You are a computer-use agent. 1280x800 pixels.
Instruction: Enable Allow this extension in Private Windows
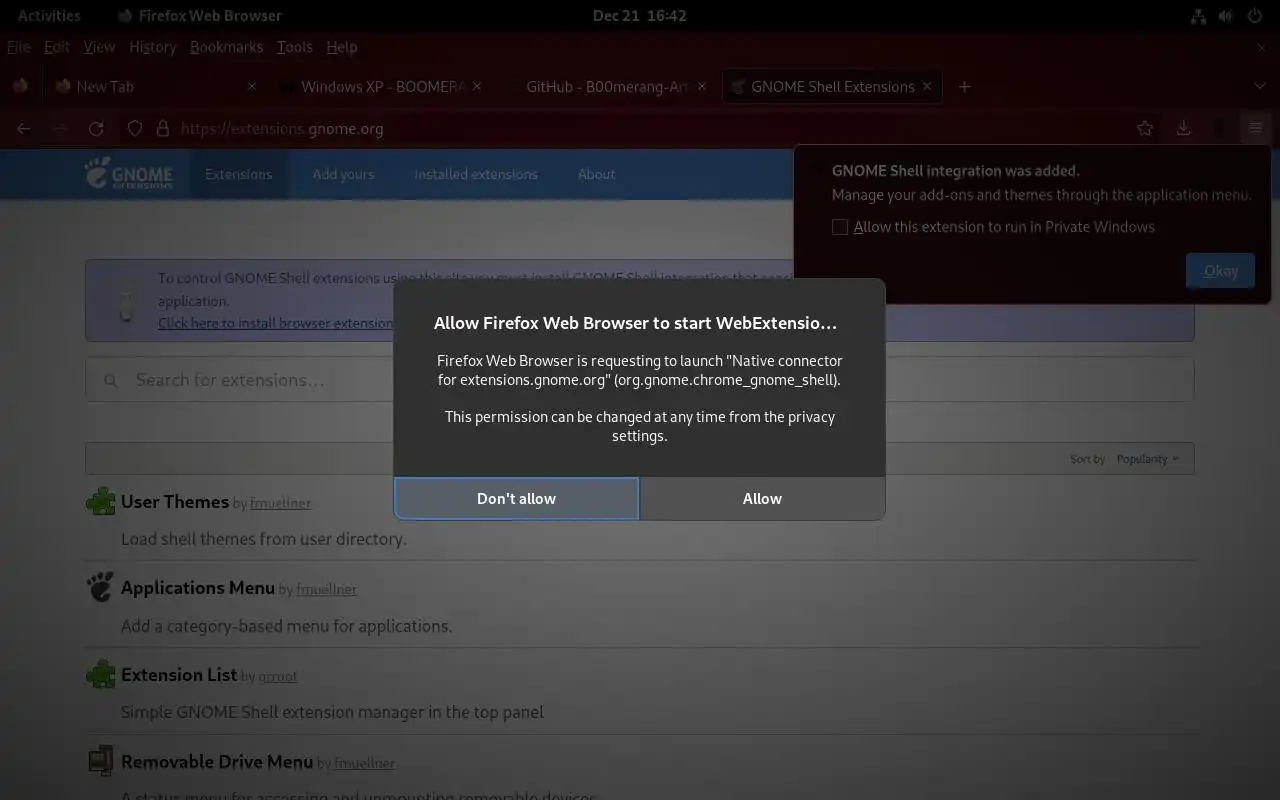840,227
